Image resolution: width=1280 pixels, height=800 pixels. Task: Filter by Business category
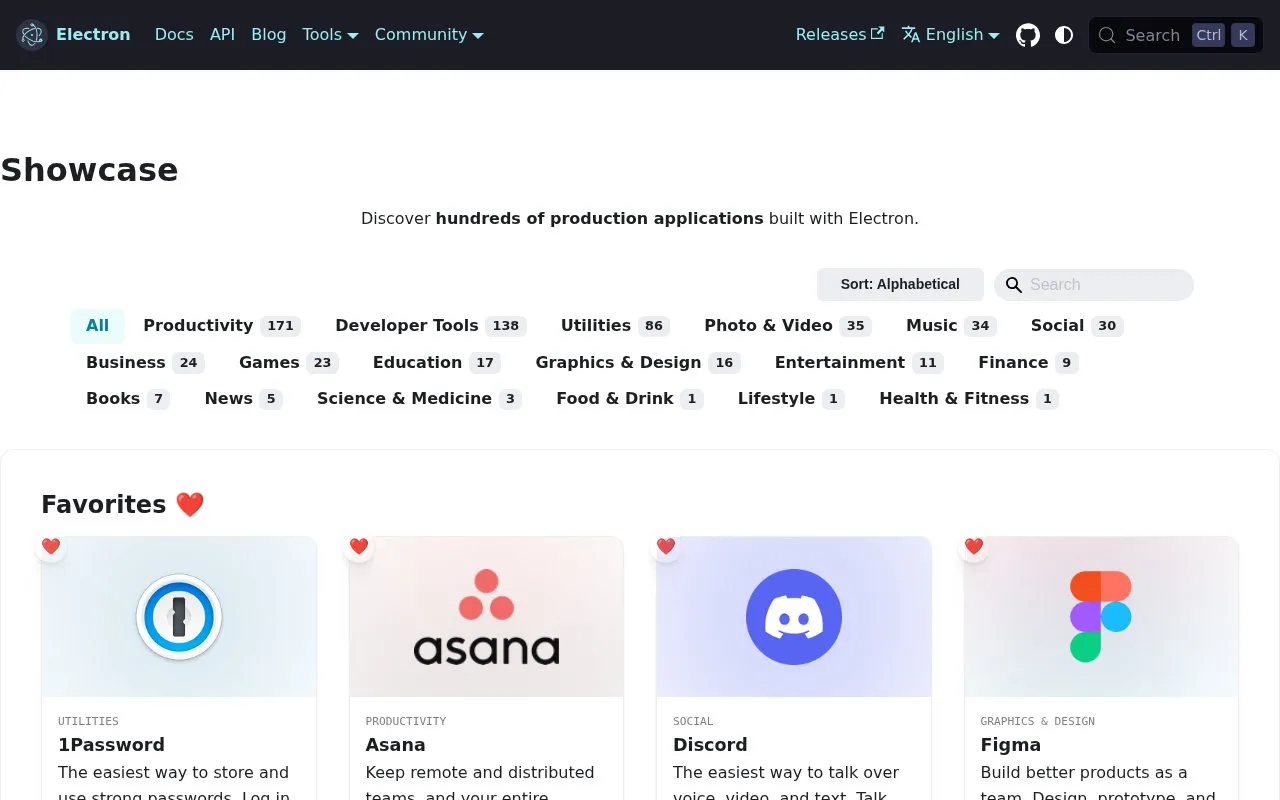click(x=145, y=363)
